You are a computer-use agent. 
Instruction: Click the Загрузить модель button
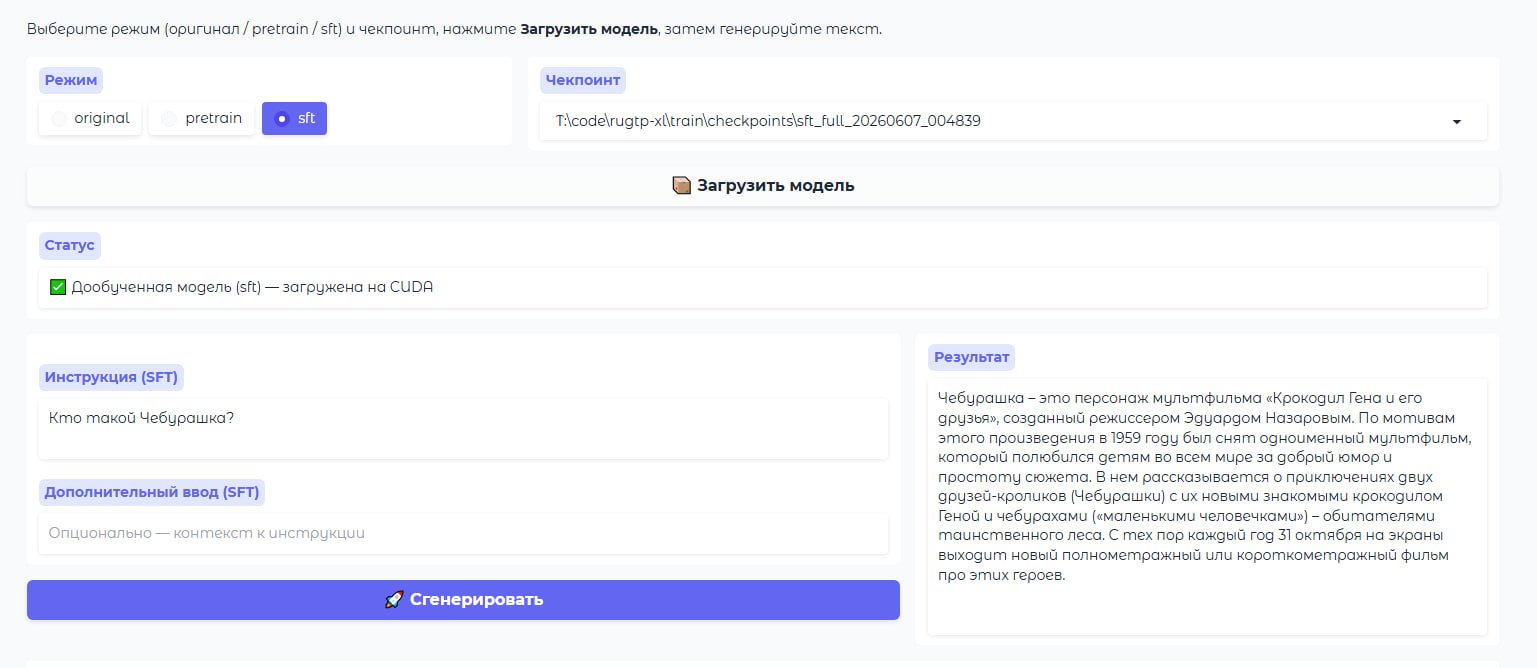[763, 186]
